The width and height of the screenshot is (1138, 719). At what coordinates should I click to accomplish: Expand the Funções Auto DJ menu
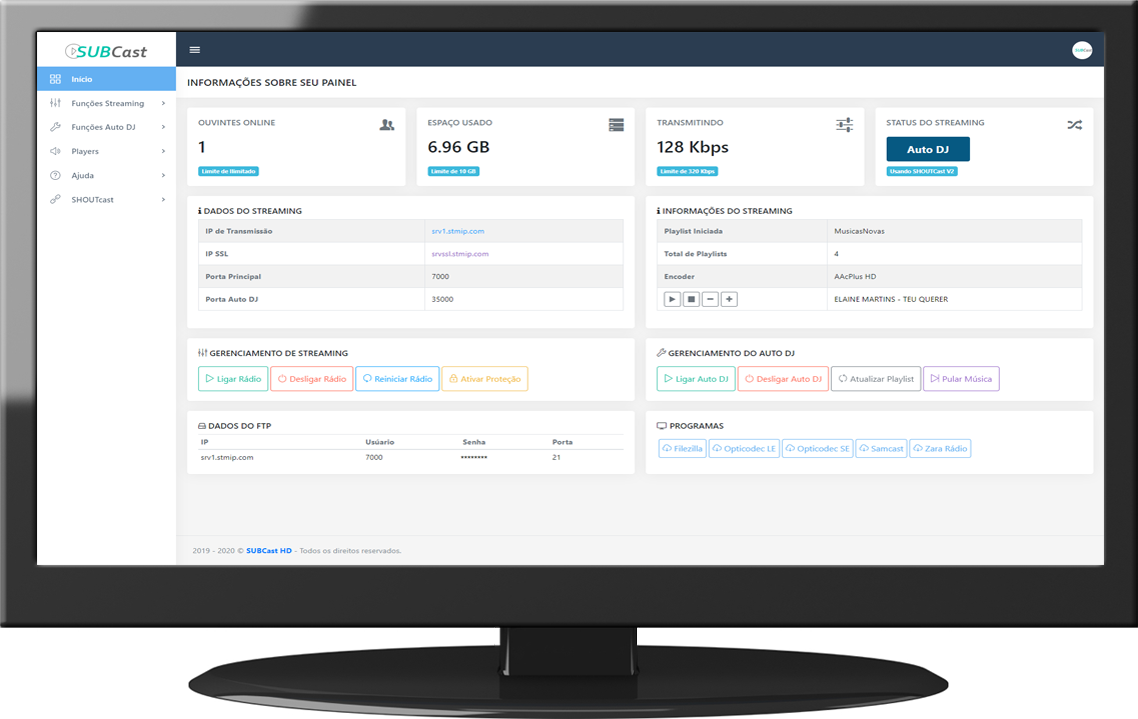tap(107, 127)
